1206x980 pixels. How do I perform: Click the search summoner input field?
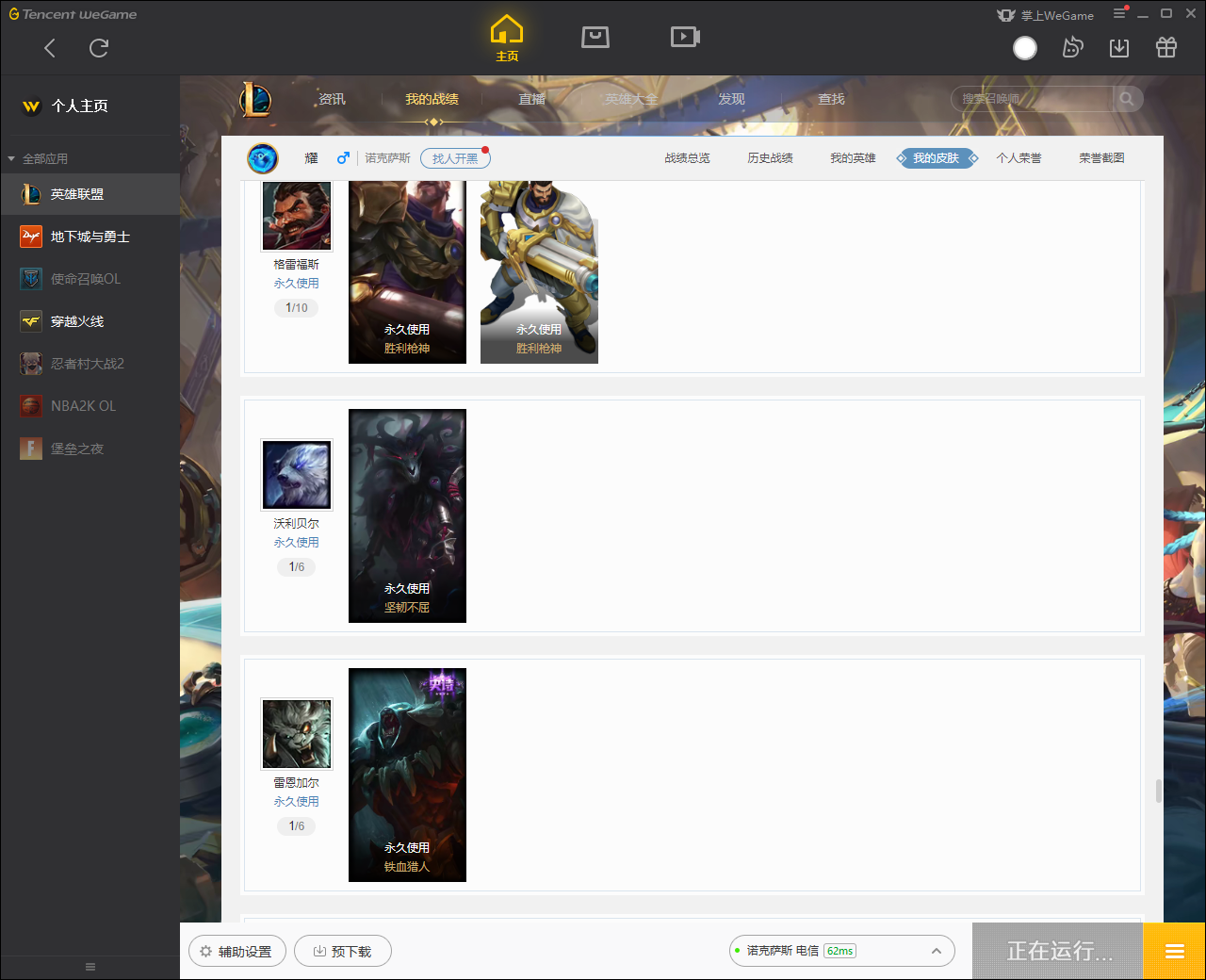pyautogui.click(x=1033, y=99)
